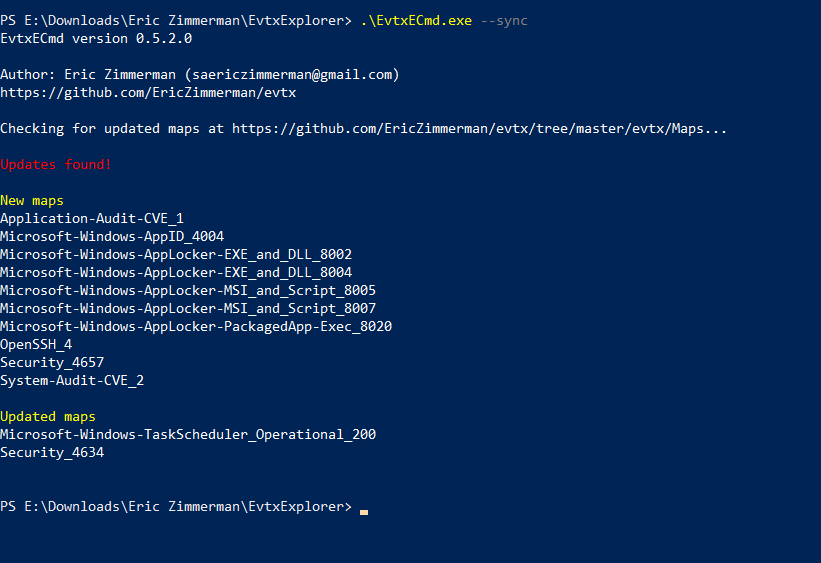The width and height of the screenshot is (821, 563).
Task: Click the System-Audit-CVE_2 entry
Action: (x=72, y=381)
